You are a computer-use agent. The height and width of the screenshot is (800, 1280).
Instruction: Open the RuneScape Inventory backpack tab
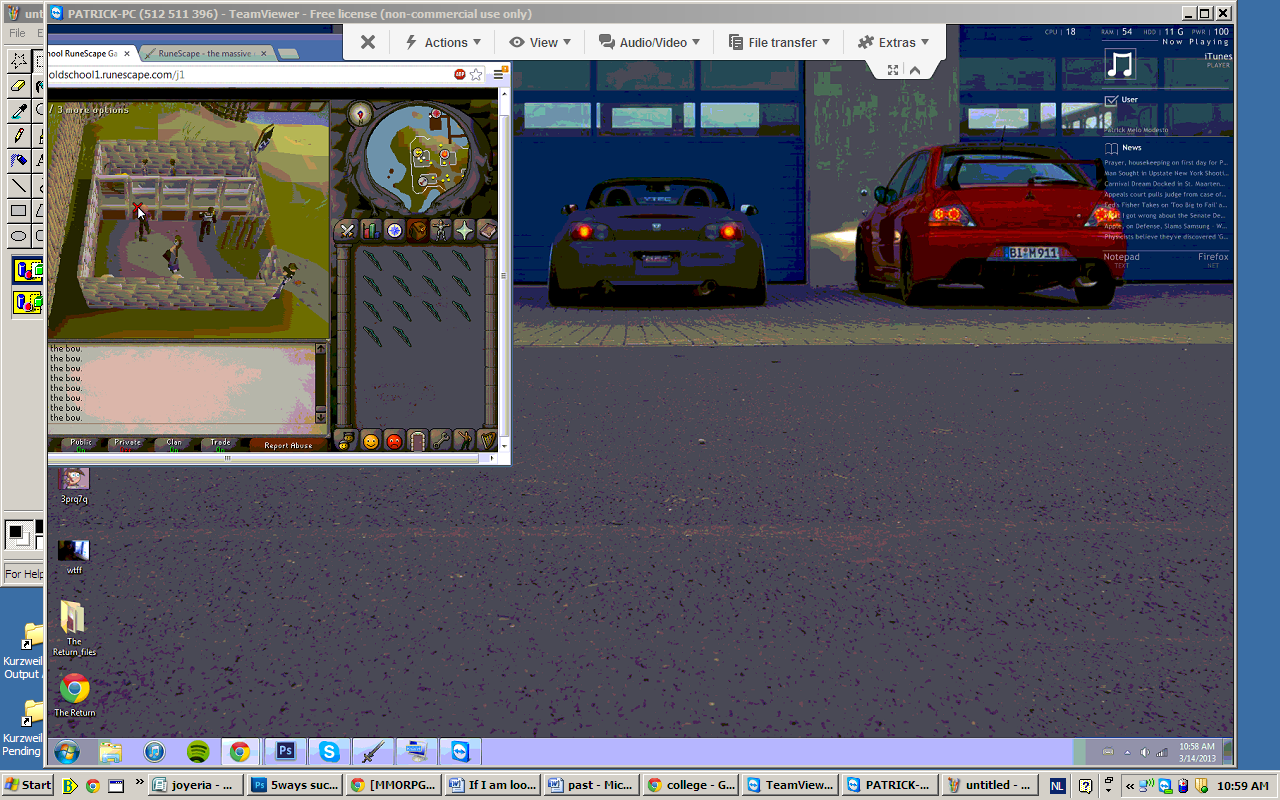click(418, 231)
